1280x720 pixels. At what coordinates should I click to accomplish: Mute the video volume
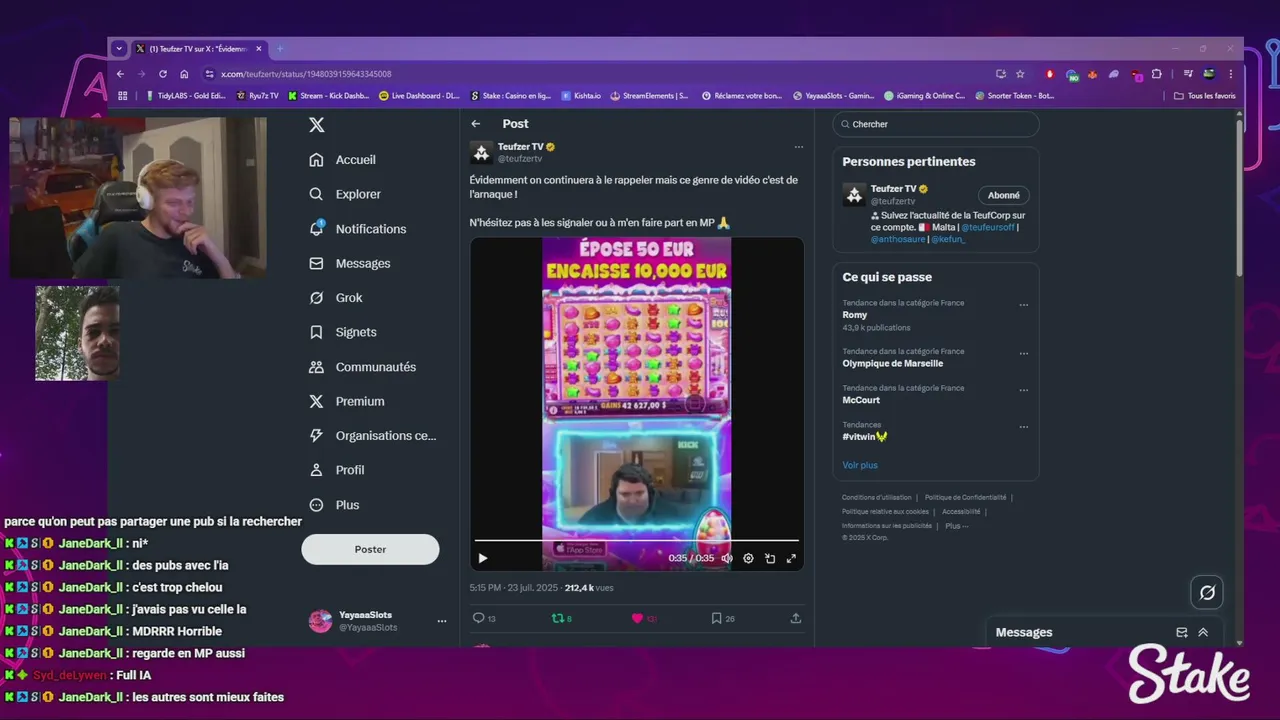pos(727,558)
